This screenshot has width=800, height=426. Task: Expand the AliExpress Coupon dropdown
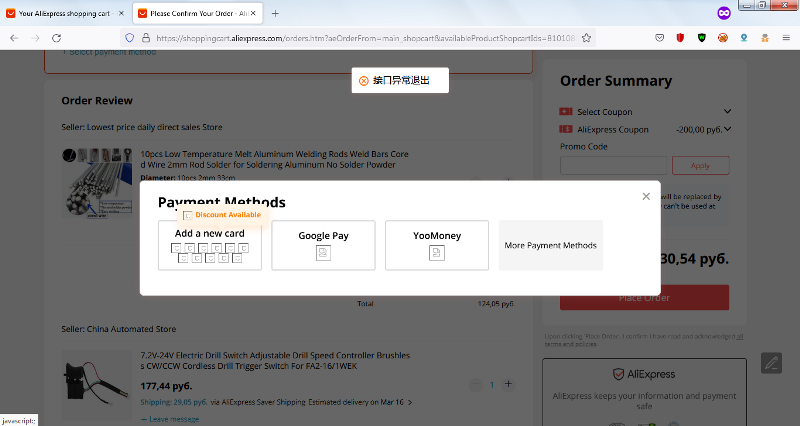728,129
